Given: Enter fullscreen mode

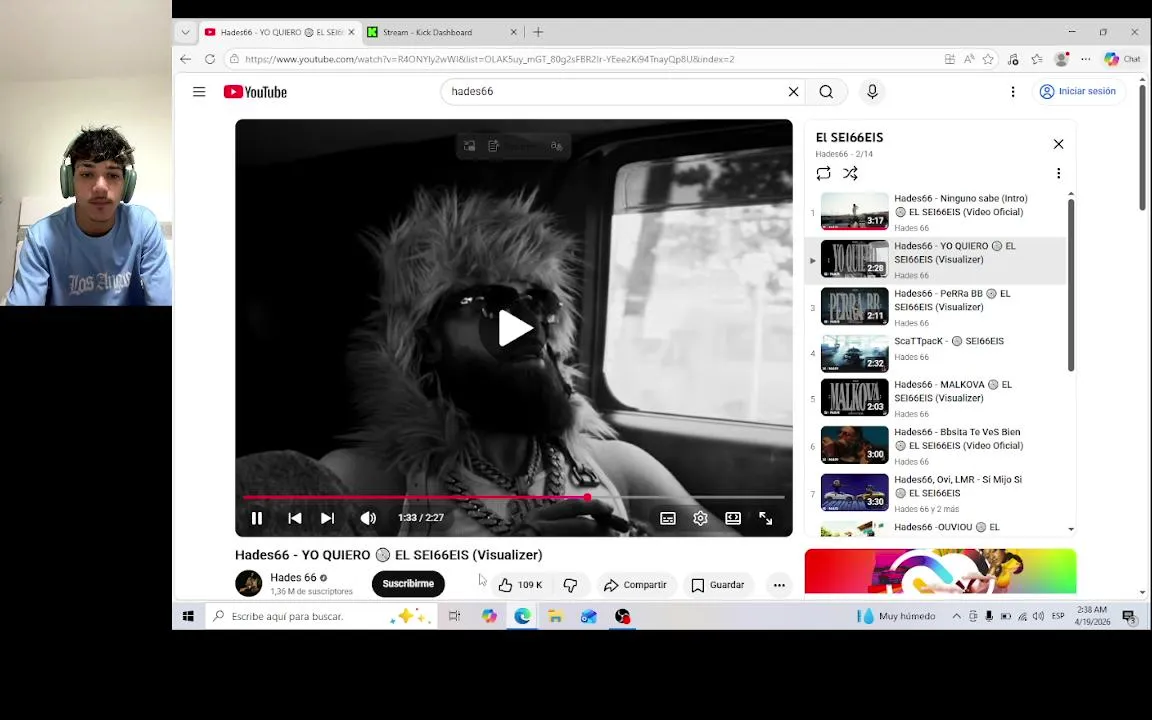Looking at the screenshot, I should [766, 518].
